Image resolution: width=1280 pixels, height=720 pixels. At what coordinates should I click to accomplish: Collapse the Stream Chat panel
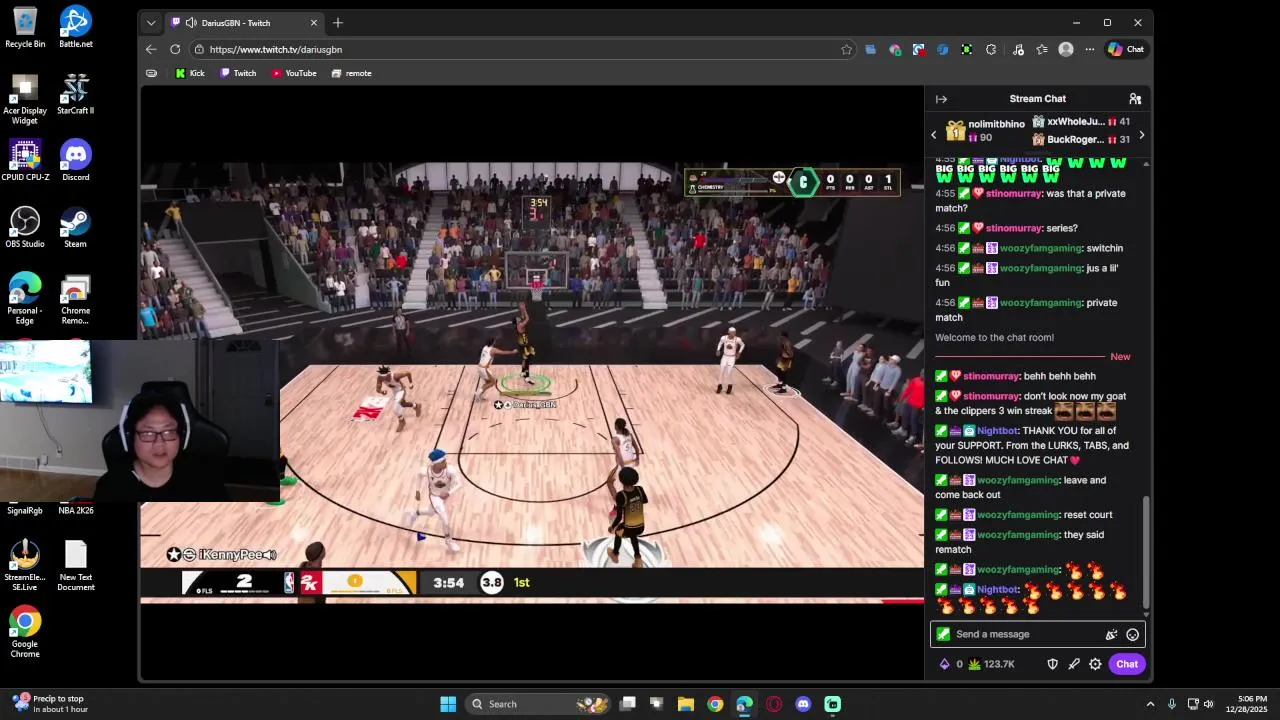941,99
